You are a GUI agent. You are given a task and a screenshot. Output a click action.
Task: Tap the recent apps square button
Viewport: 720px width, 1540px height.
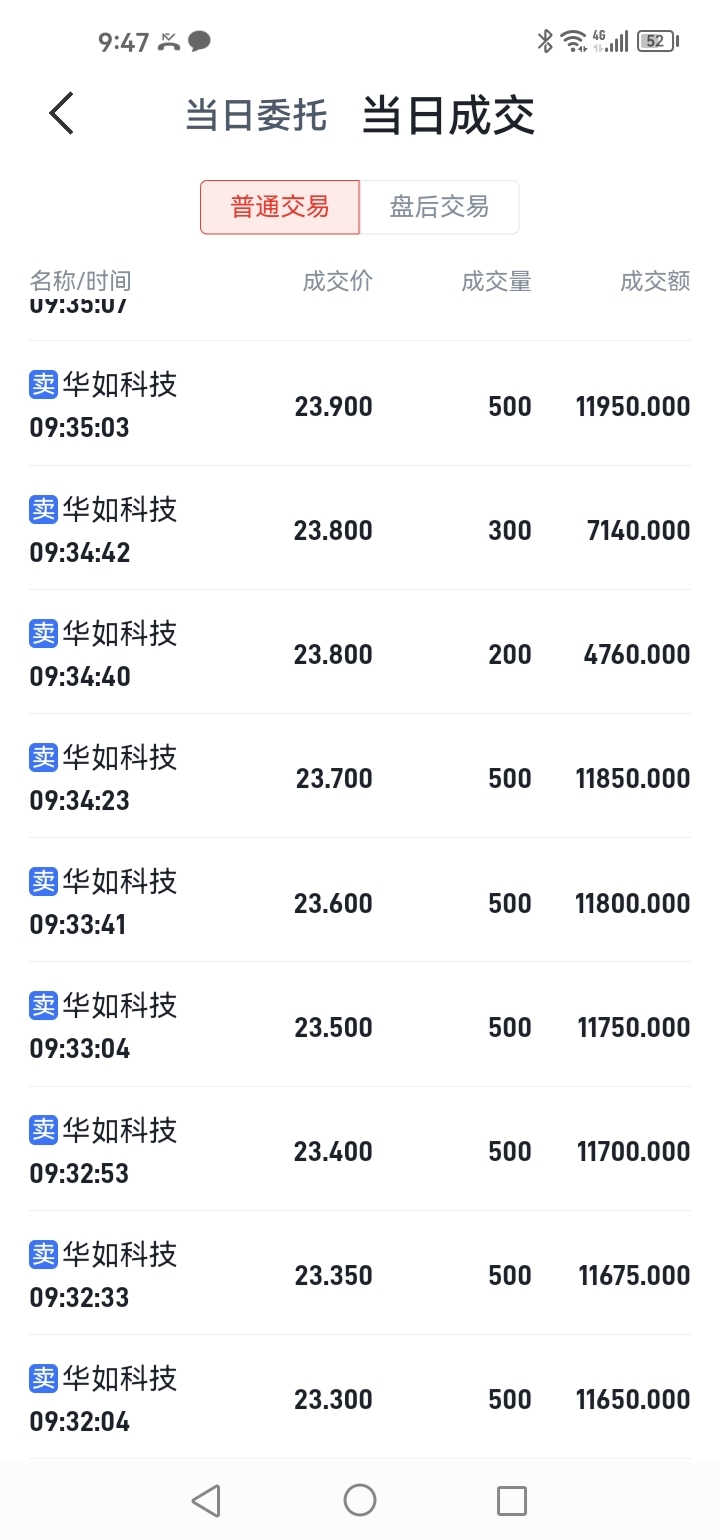pyautogui.click(x=512, y=1500)
